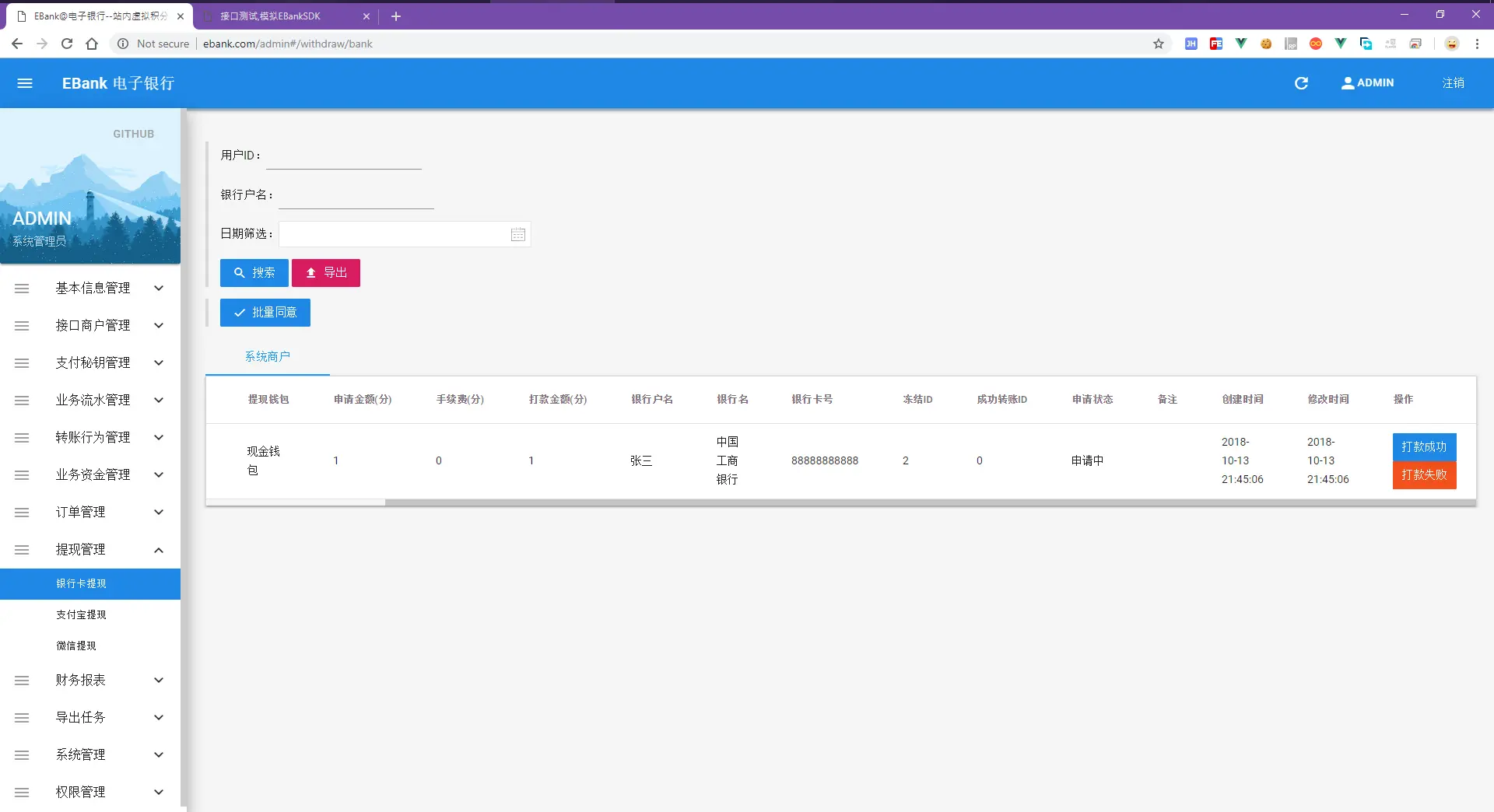Open the Chrome three-dot menu
The width and height of the screenshot is (1494, 812).
pyautogui.click(x=1477, y=44)
